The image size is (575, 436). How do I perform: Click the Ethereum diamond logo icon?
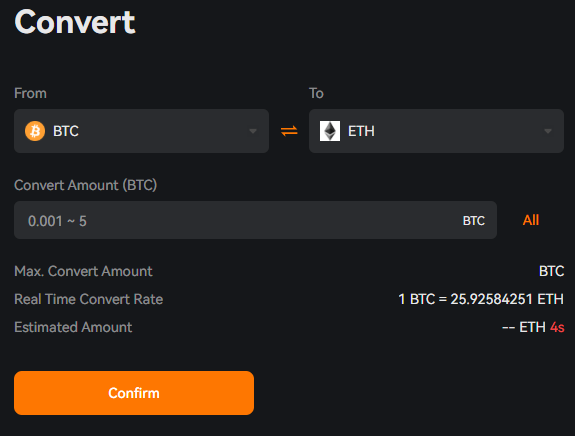(330, 131)
